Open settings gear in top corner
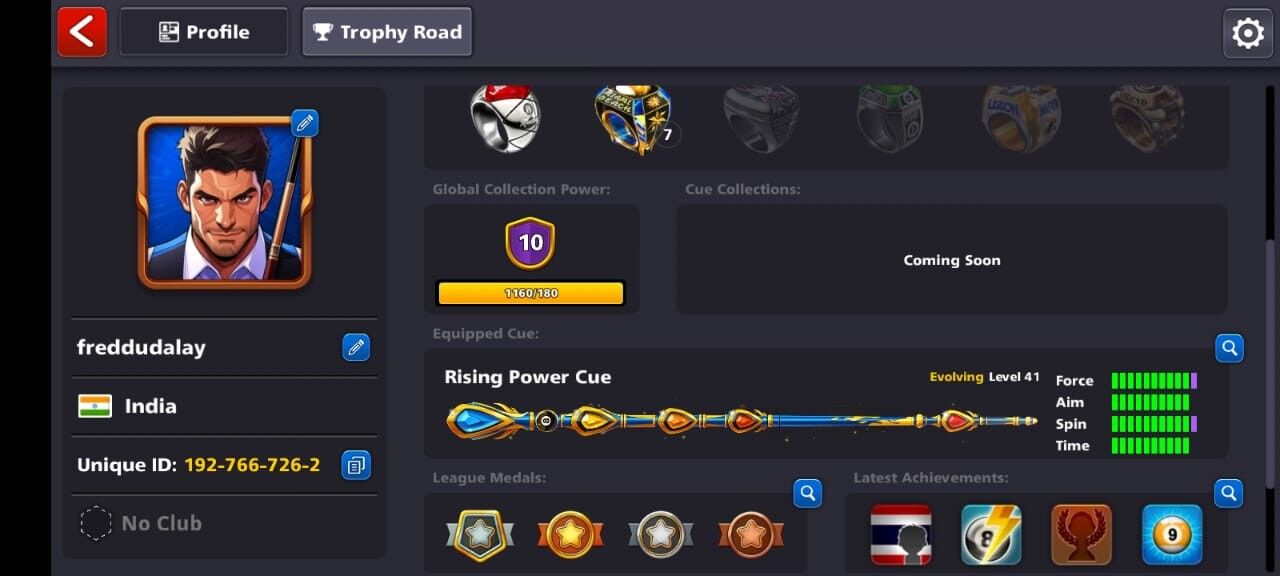Image resolution: width=1280 pixels, height=576 pixels. 1248,33
